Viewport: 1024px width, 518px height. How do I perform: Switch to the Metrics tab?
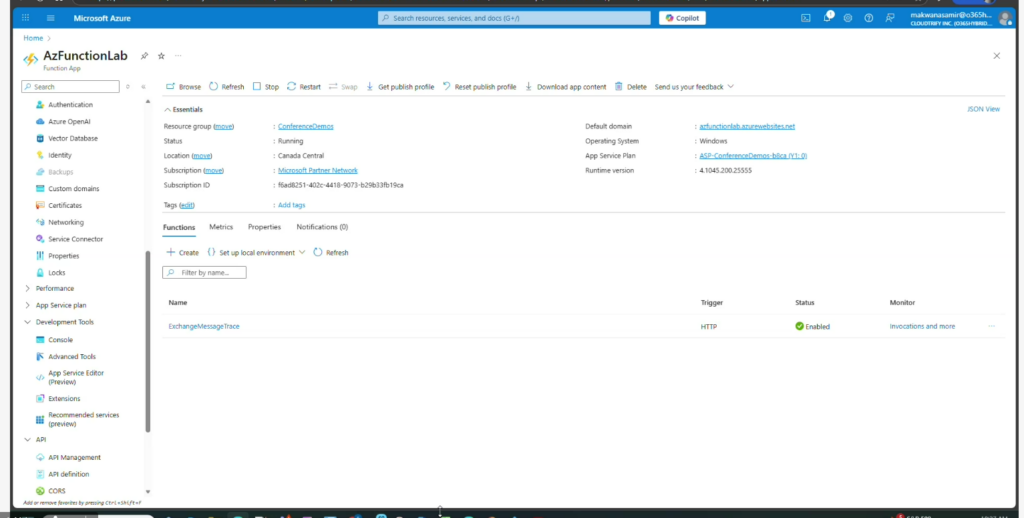(x=221, y=227)
